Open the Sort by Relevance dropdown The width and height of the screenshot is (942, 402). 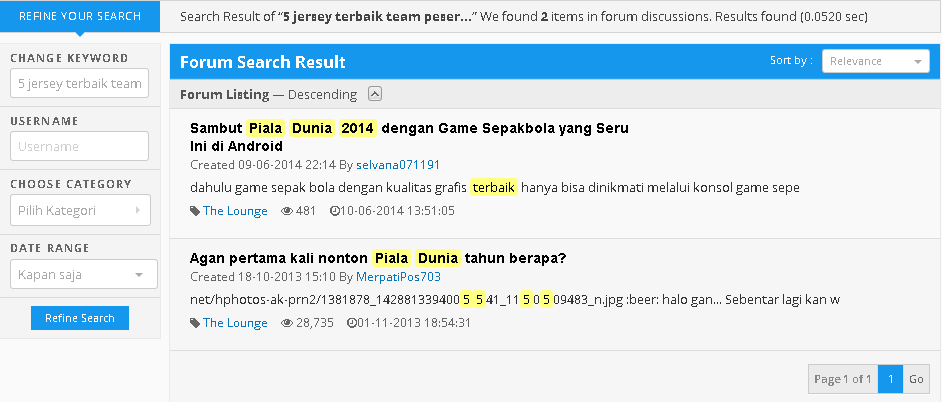pyautogui.click(x=875, y=61)
